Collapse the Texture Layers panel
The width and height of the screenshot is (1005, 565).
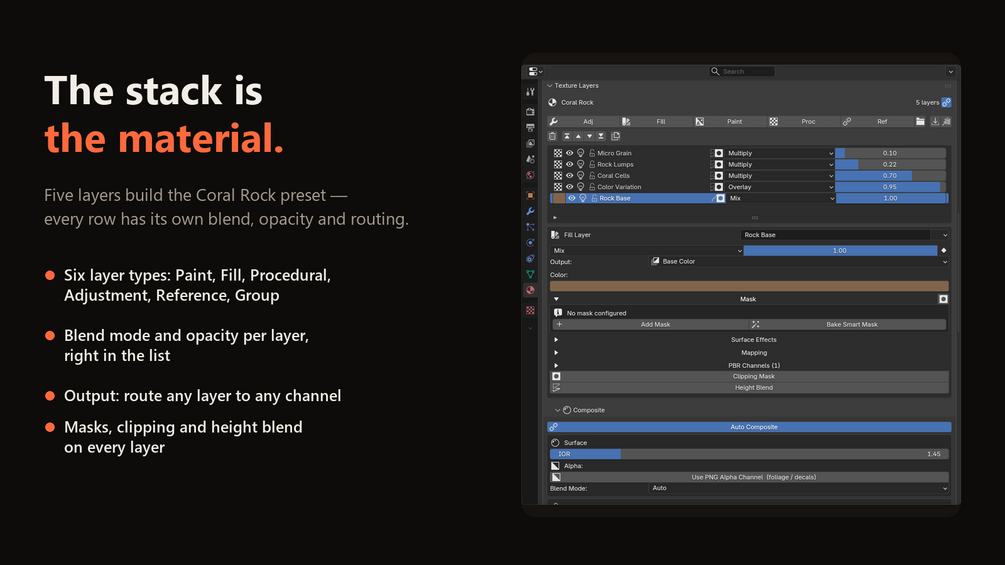click(x=549, y=85)
